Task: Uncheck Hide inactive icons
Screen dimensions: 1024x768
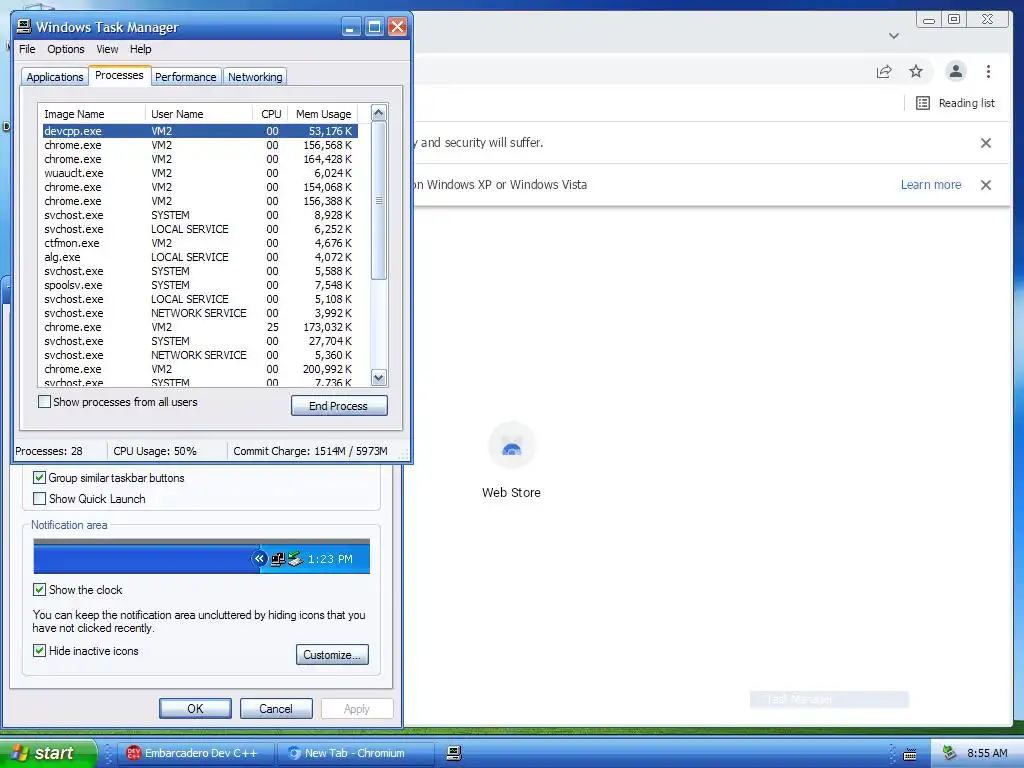Action: click(39, 651)
